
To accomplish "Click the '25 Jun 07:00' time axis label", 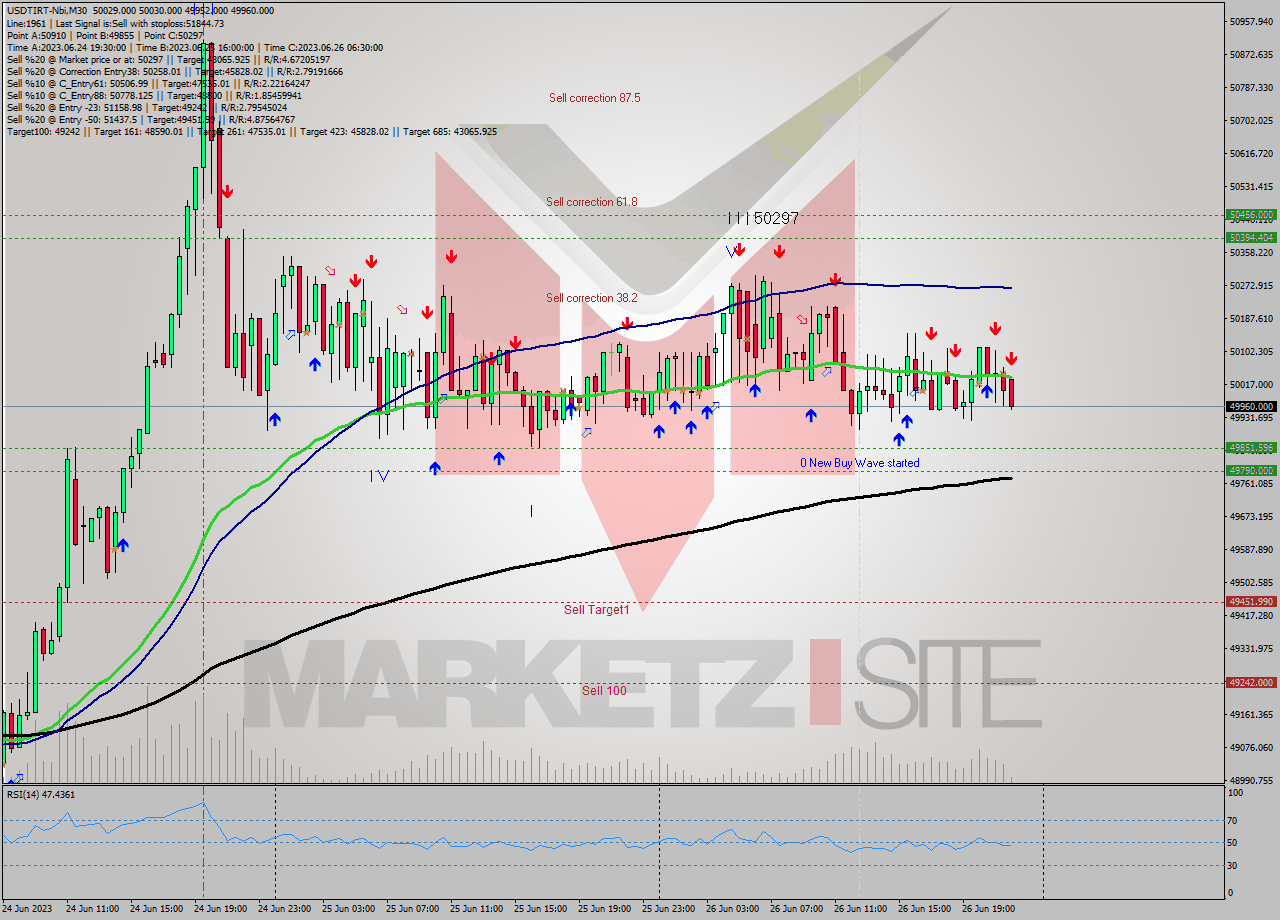I will [411, 909].
